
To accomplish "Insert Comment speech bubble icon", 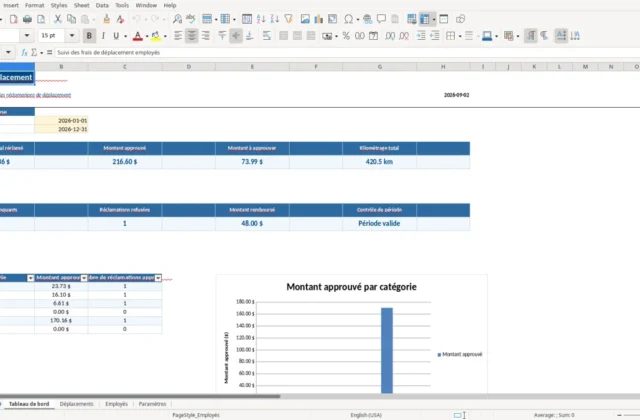I will (381, 19).
